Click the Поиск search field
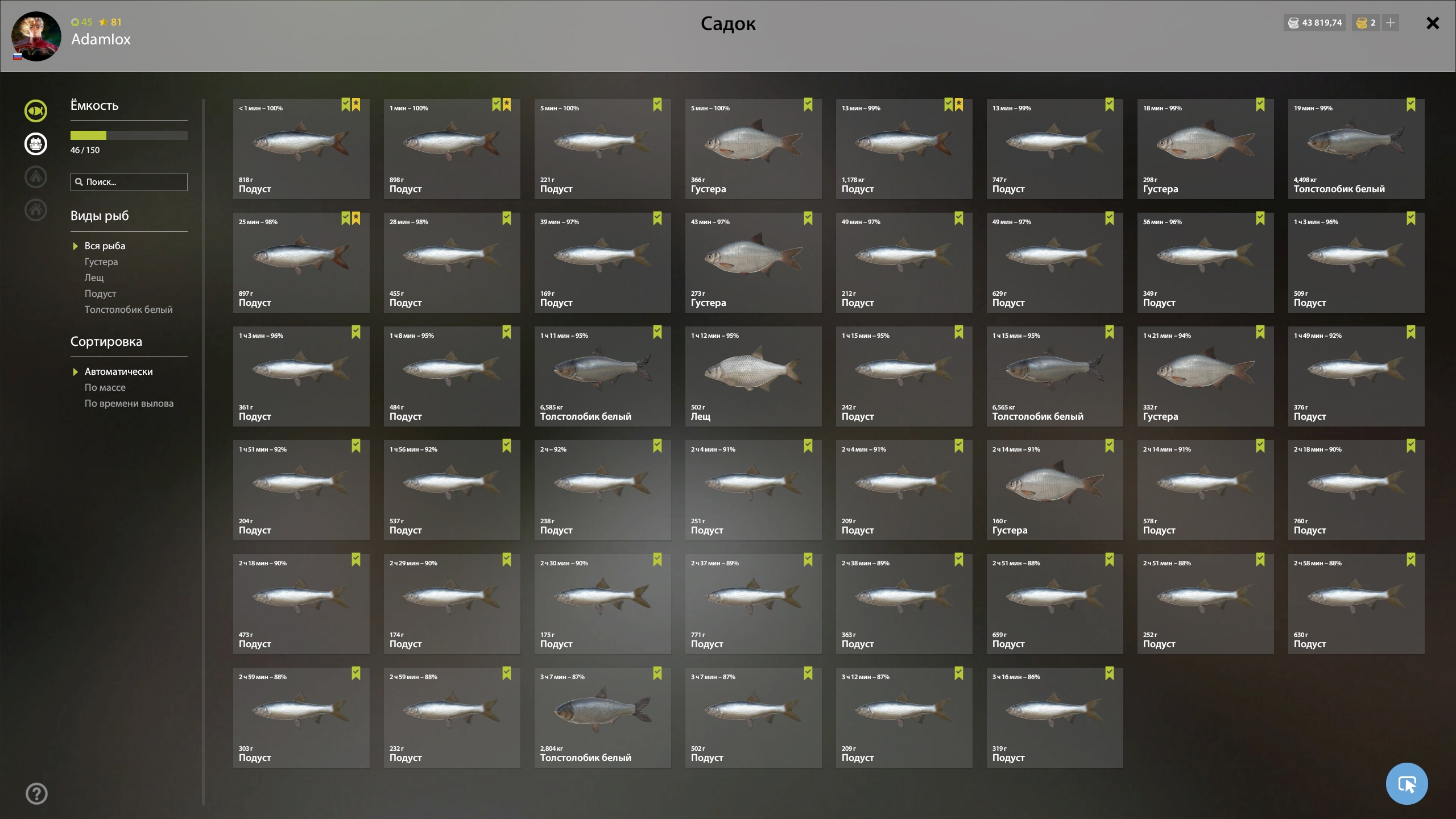 click(x=129, y=182)
